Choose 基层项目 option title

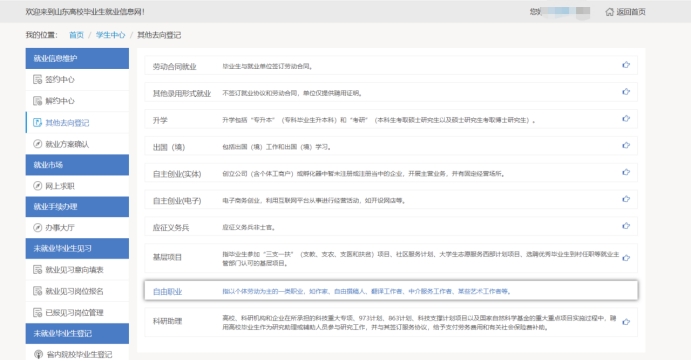(x=167, y=257)
